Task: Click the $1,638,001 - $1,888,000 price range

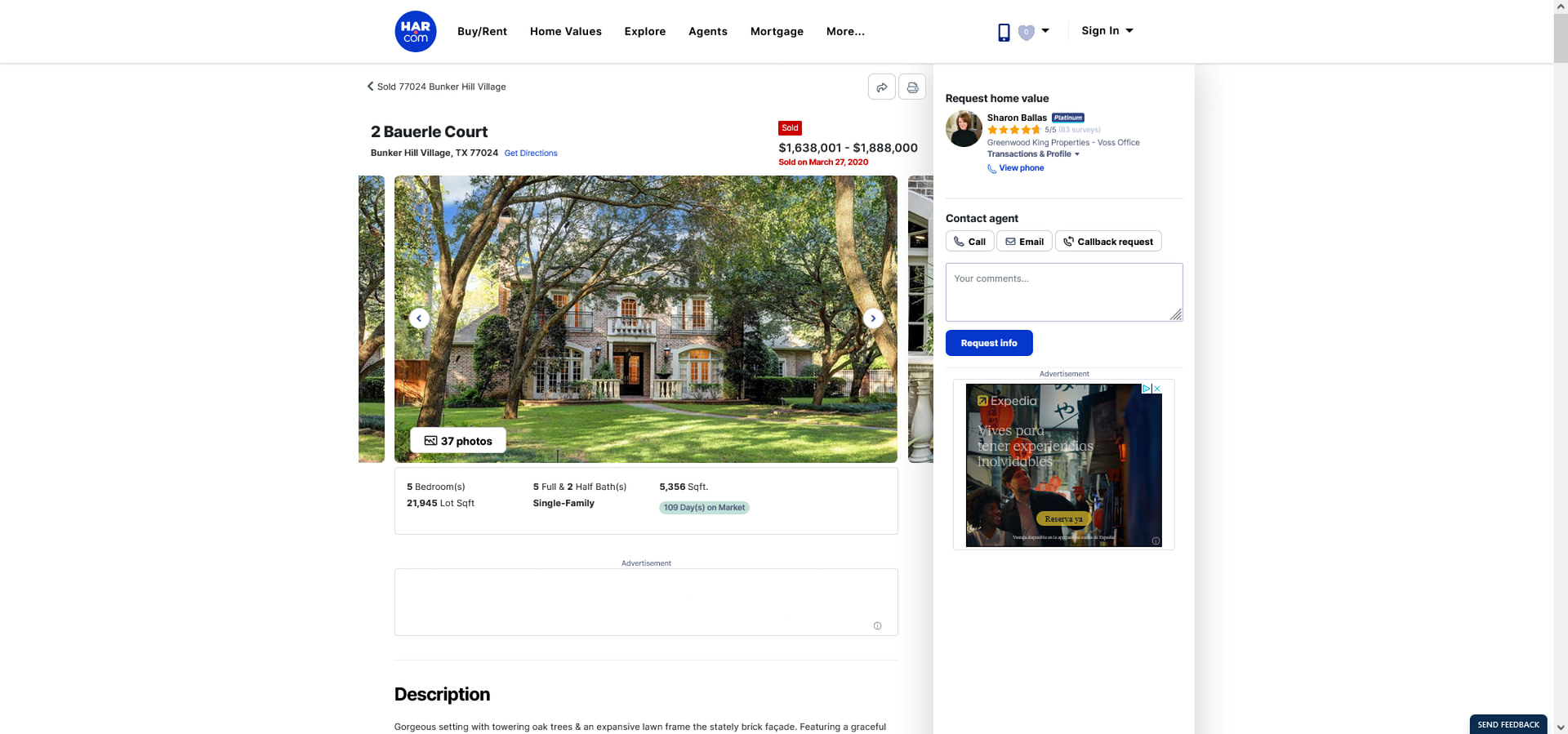Action: 848,148
